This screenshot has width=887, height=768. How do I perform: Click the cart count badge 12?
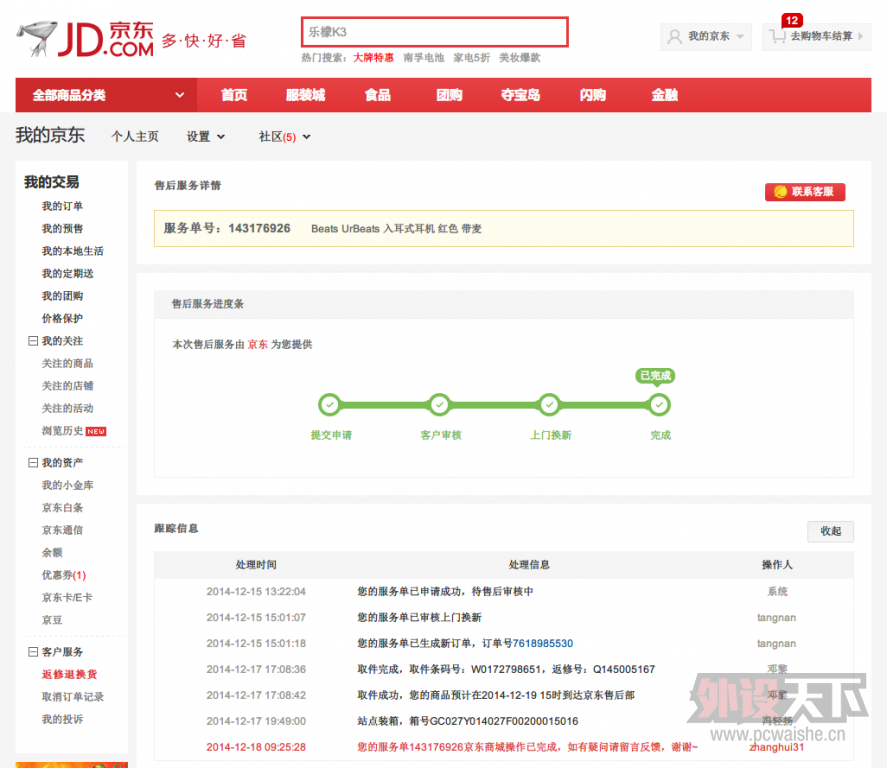(x=792, y=20)
